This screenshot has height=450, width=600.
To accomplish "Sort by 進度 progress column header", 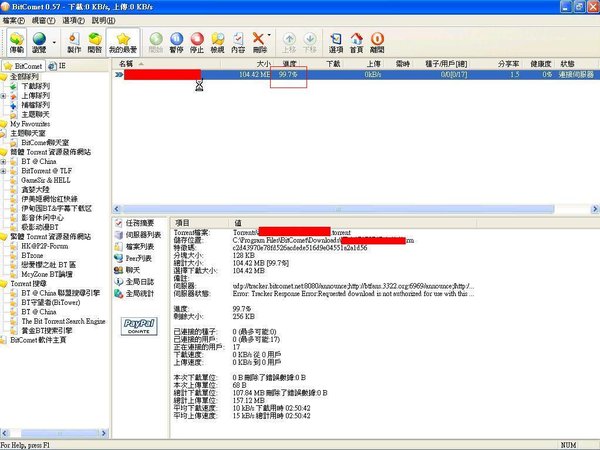I will click(289, 64).
